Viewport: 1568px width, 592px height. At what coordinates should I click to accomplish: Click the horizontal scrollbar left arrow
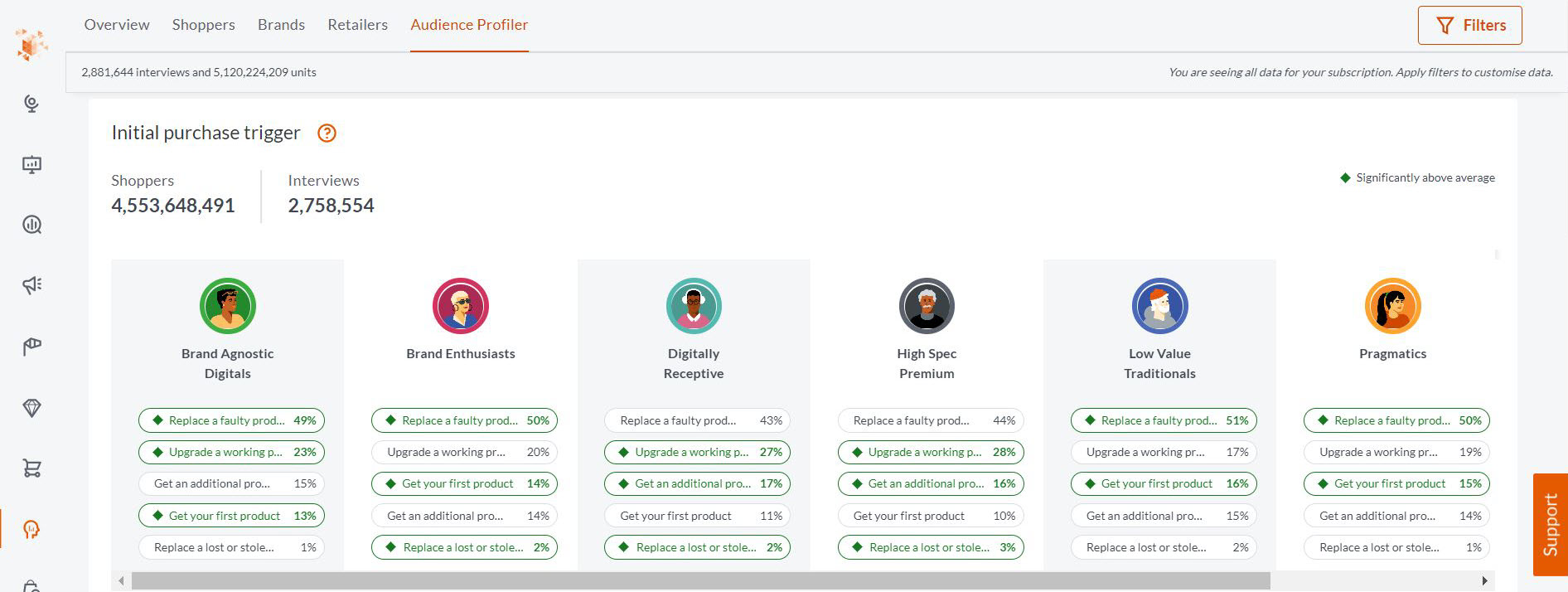[122, 580]
